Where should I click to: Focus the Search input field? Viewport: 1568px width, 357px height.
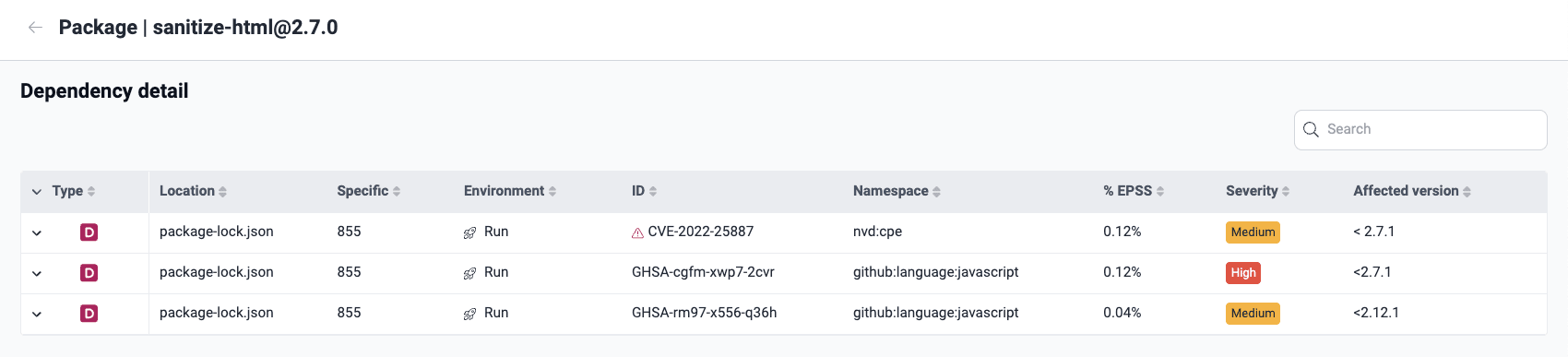[x=1420, y=130]
